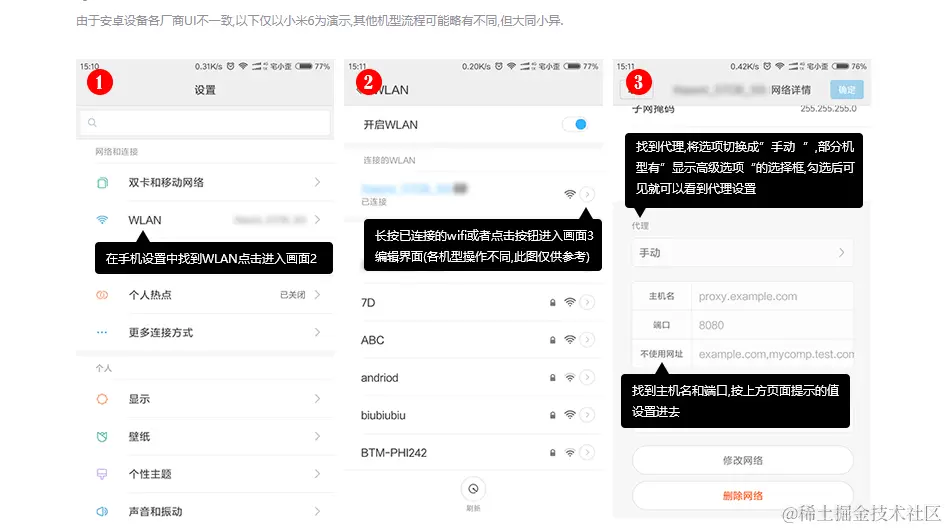
Task: Open details arrow for BTM-PHI242 network
Action: coord(587,452)
